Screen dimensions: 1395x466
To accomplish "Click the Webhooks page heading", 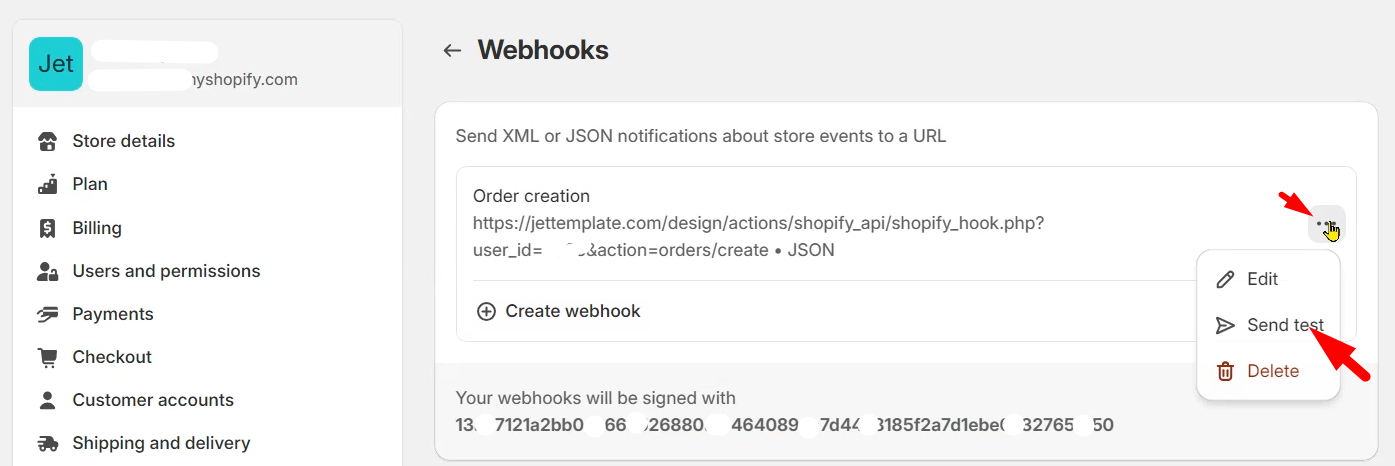I will click(543, 50).
